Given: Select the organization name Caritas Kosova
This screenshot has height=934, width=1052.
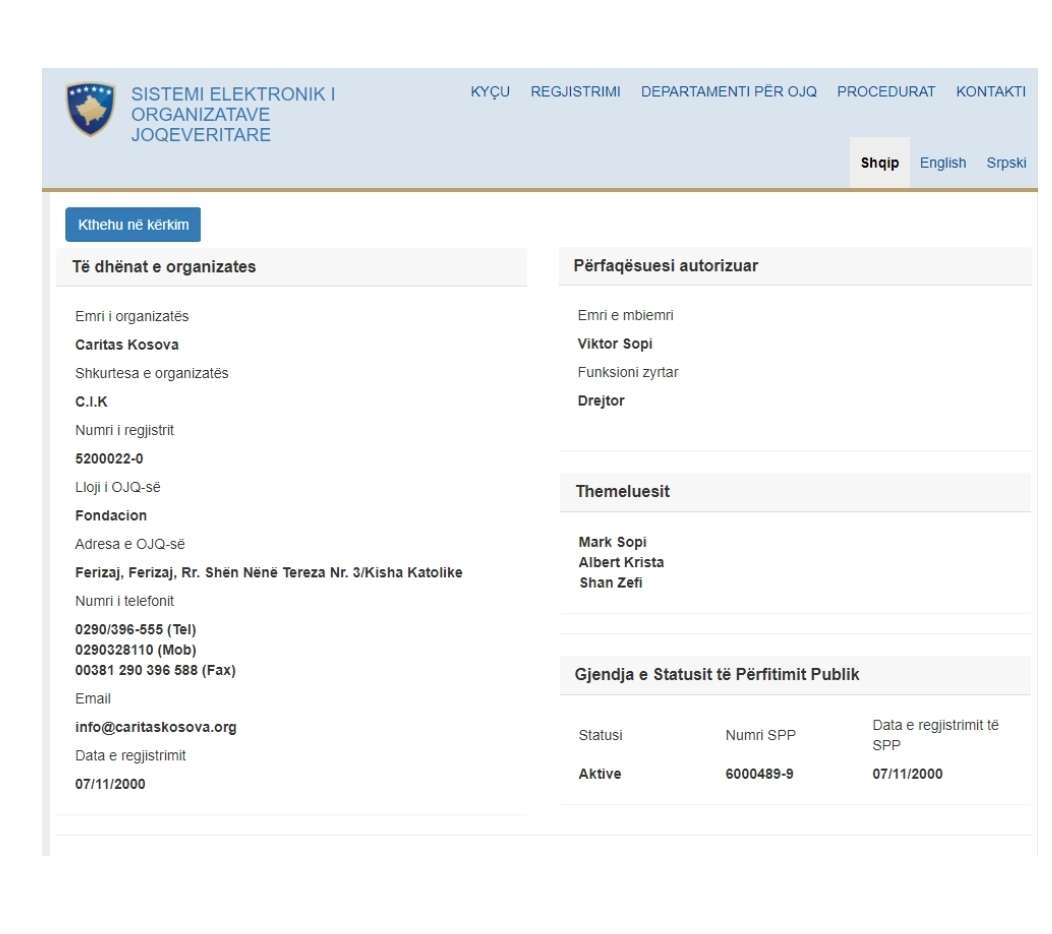Looking at the screenshot, I should coord(127,345).
